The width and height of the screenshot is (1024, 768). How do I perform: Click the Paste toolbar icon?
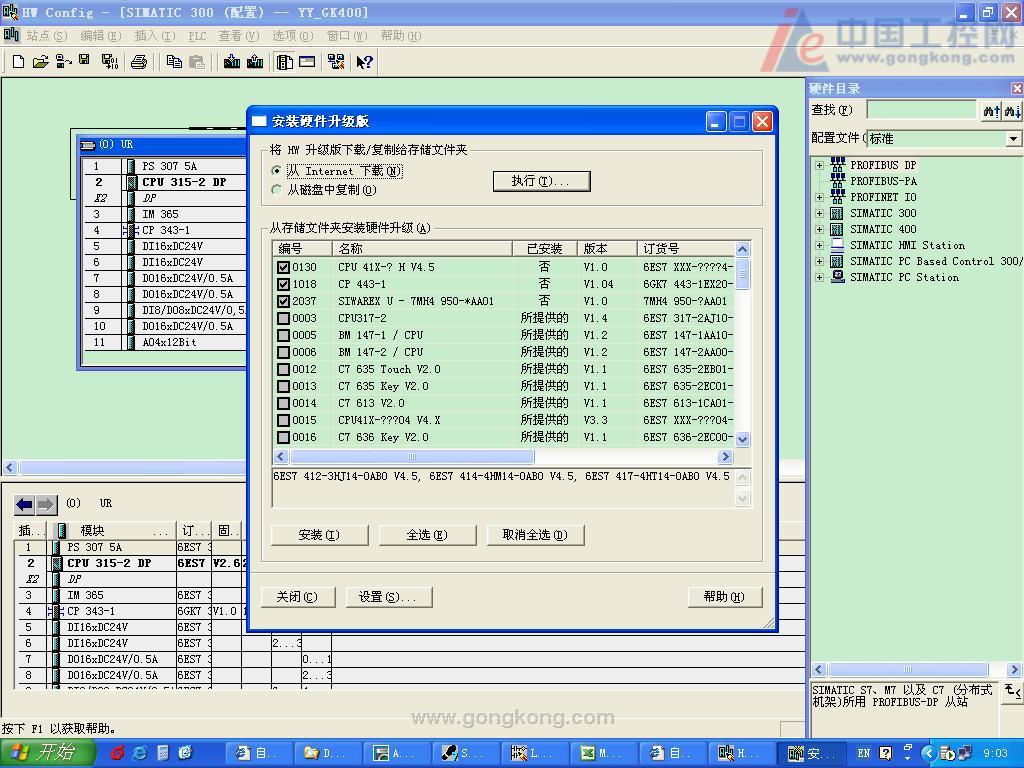[197, 62]
